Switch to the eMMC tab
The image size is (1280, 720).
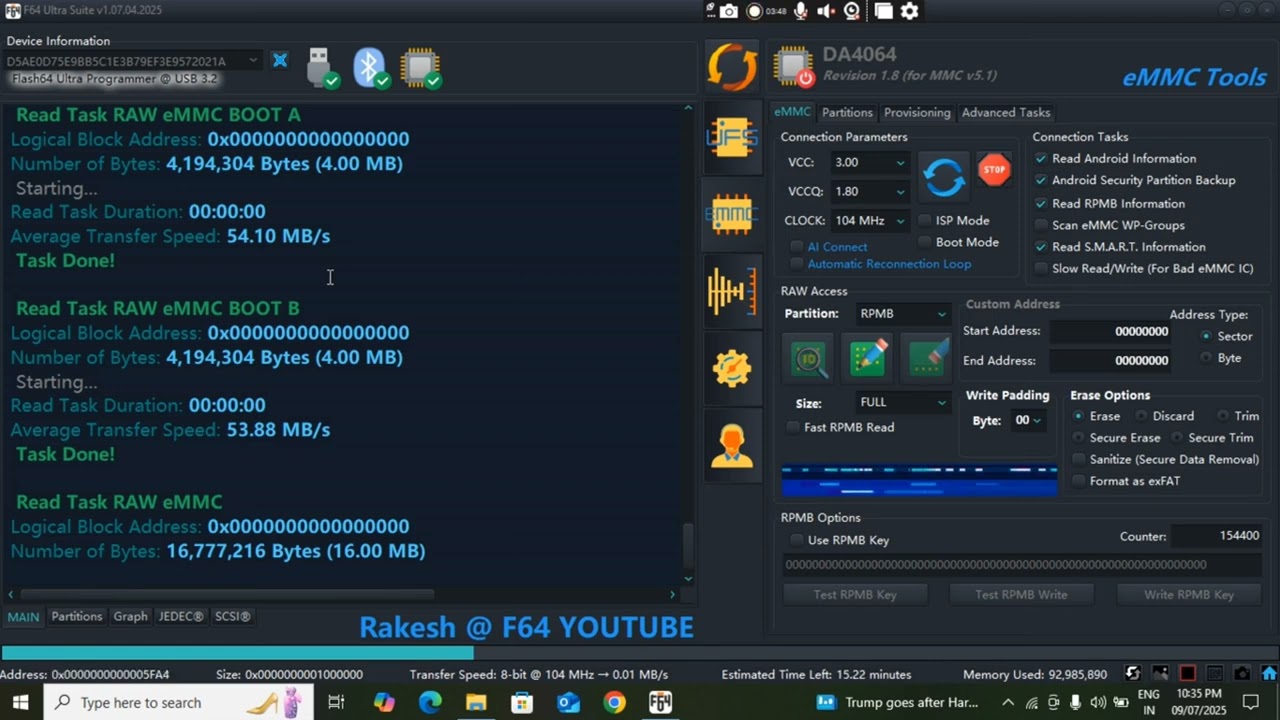[x=793, y=113]
